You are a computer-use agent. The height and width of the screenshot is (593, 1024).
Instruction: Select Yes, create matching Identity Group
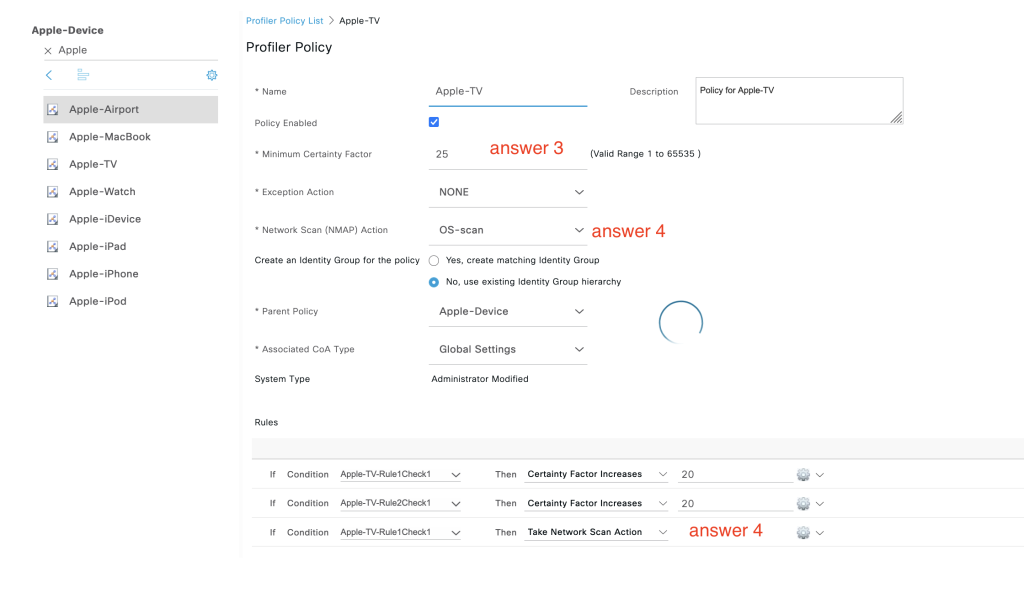(434, 260)
